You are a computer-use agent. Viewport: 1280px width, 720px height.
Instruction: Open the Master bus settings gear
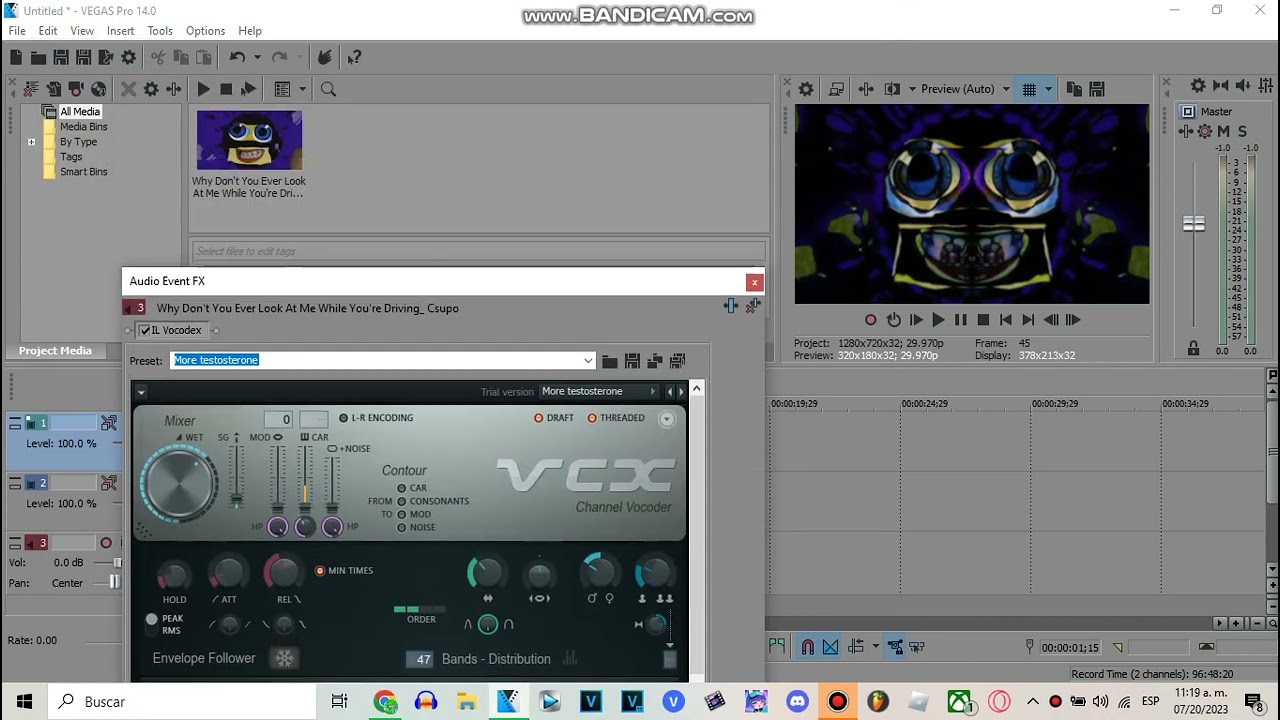tap(1197, 86)
